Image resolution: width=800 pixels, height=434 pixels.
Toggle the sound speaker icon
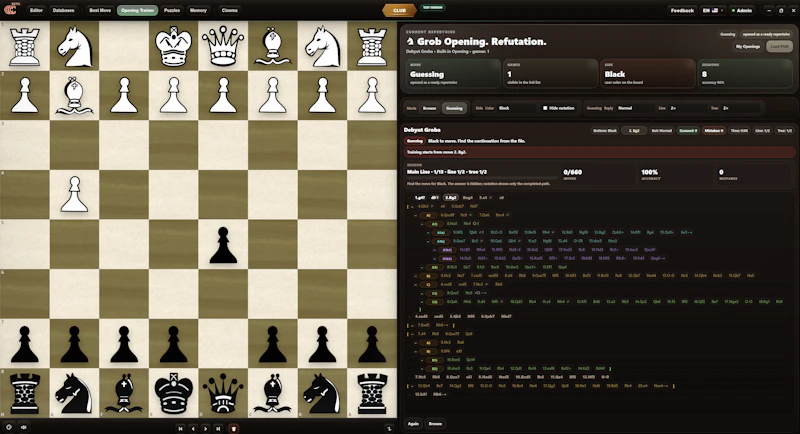click(x=23, y=427)
